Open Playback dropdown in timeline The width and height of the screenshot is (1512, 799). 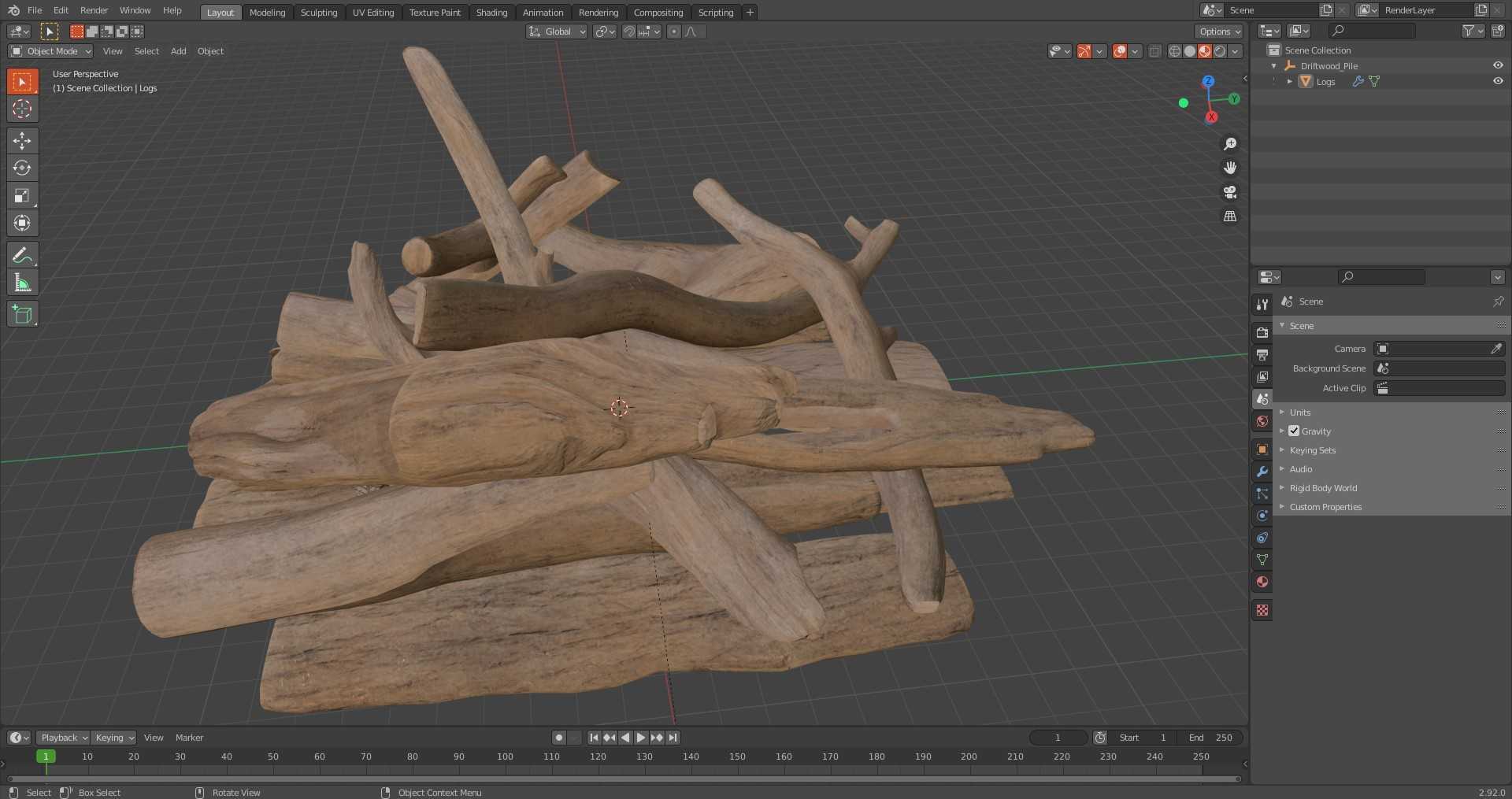click(x=63, y=738)
